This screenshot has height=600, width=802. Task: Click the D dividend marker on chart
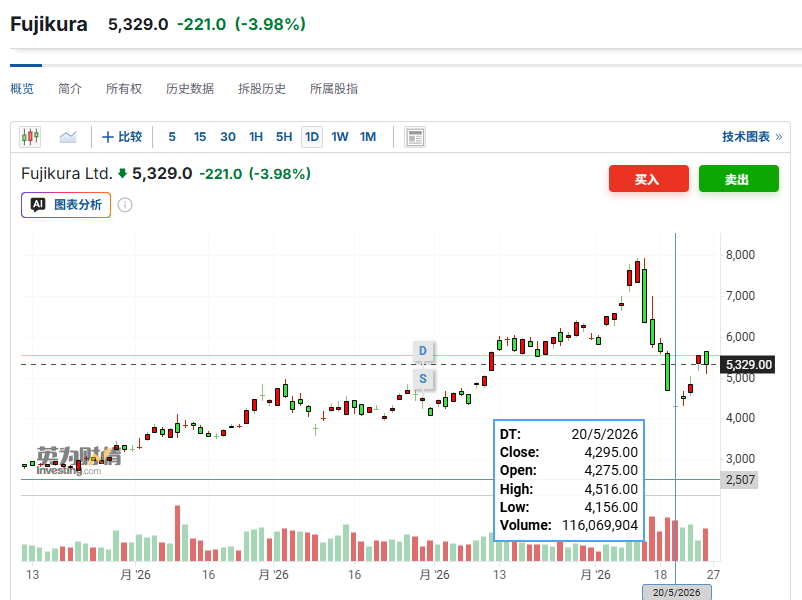[x=422, y=351]
